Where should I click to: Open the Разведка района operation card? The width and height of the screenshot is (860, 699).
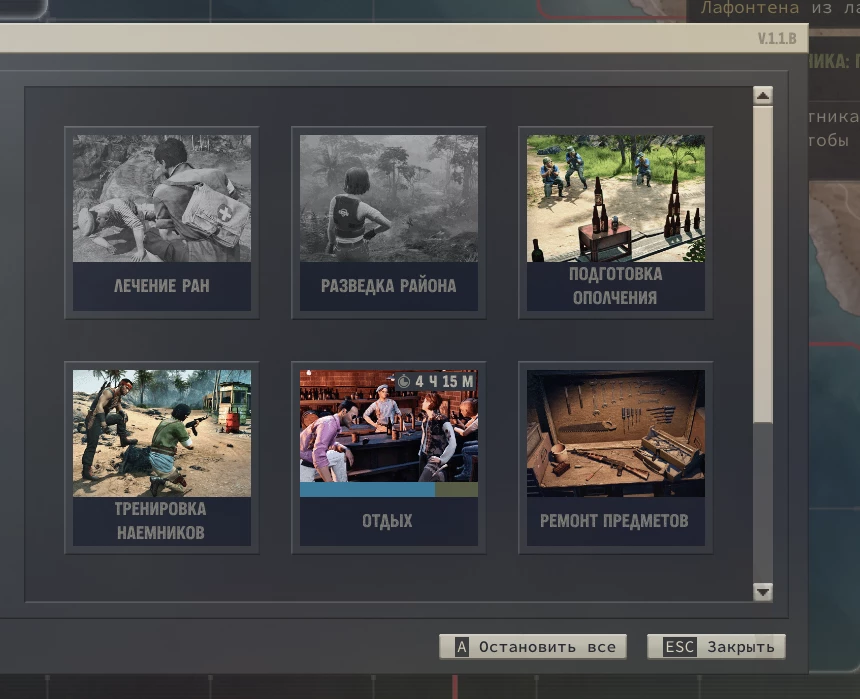(x=389, y=223)
